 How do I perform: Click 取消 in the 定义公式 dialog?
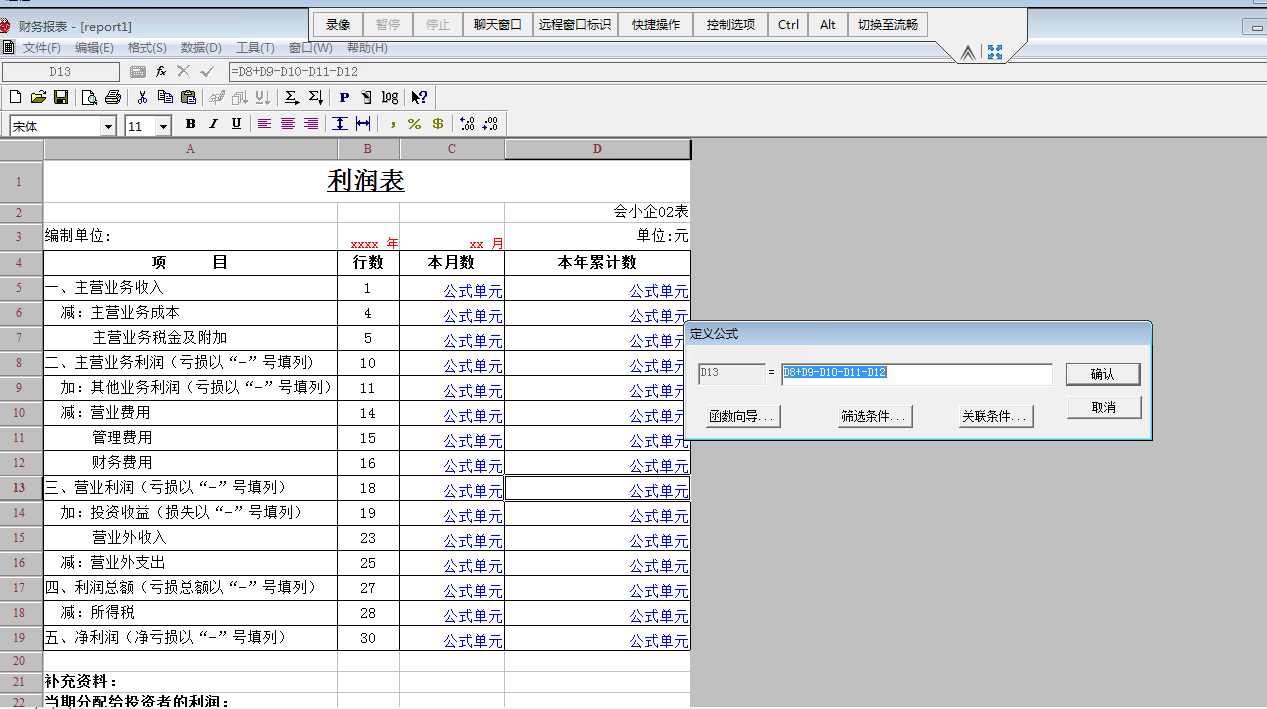point(1103,407)
